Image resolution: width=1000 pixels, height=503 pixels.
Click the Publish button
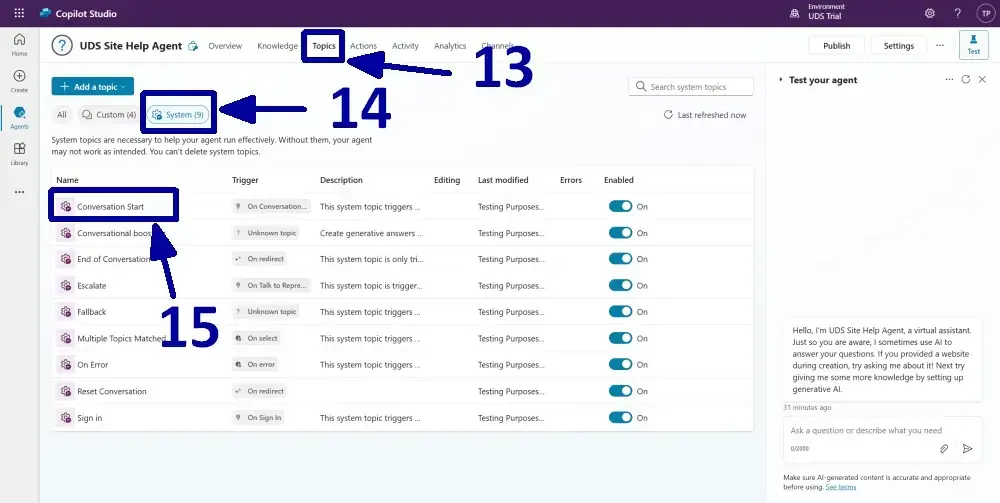837,46
